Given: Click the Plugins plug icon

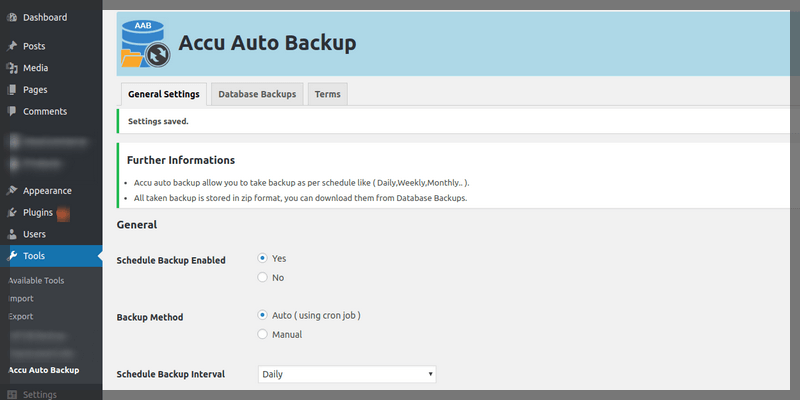Looking at the screenshot, I should pos(11,212).
